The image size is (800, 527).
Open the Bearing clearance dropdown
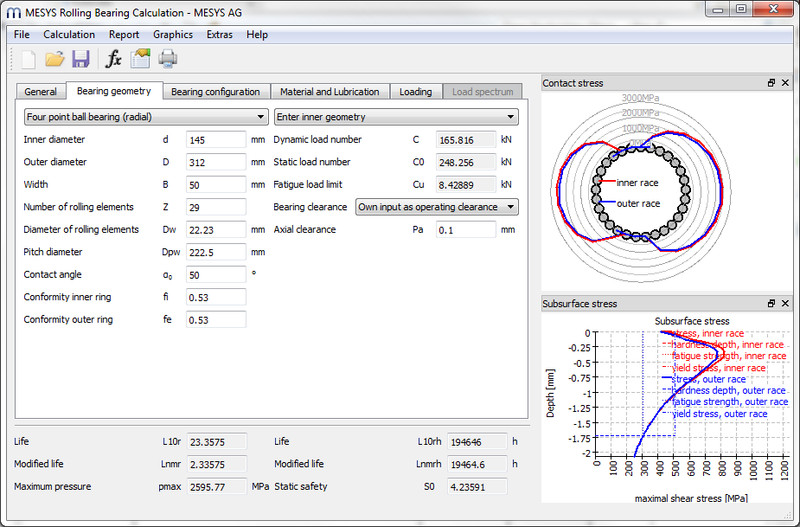click(x=437, y=207)
